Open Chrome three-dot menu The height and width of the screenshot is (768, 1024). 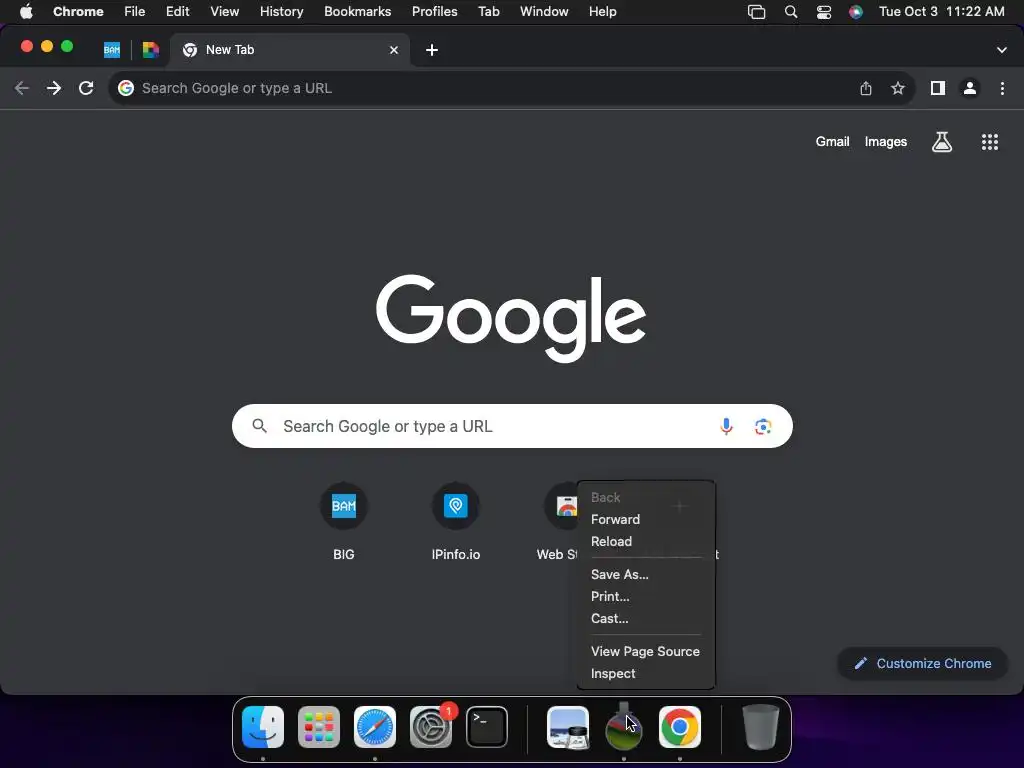click(x=1002, y=88)
